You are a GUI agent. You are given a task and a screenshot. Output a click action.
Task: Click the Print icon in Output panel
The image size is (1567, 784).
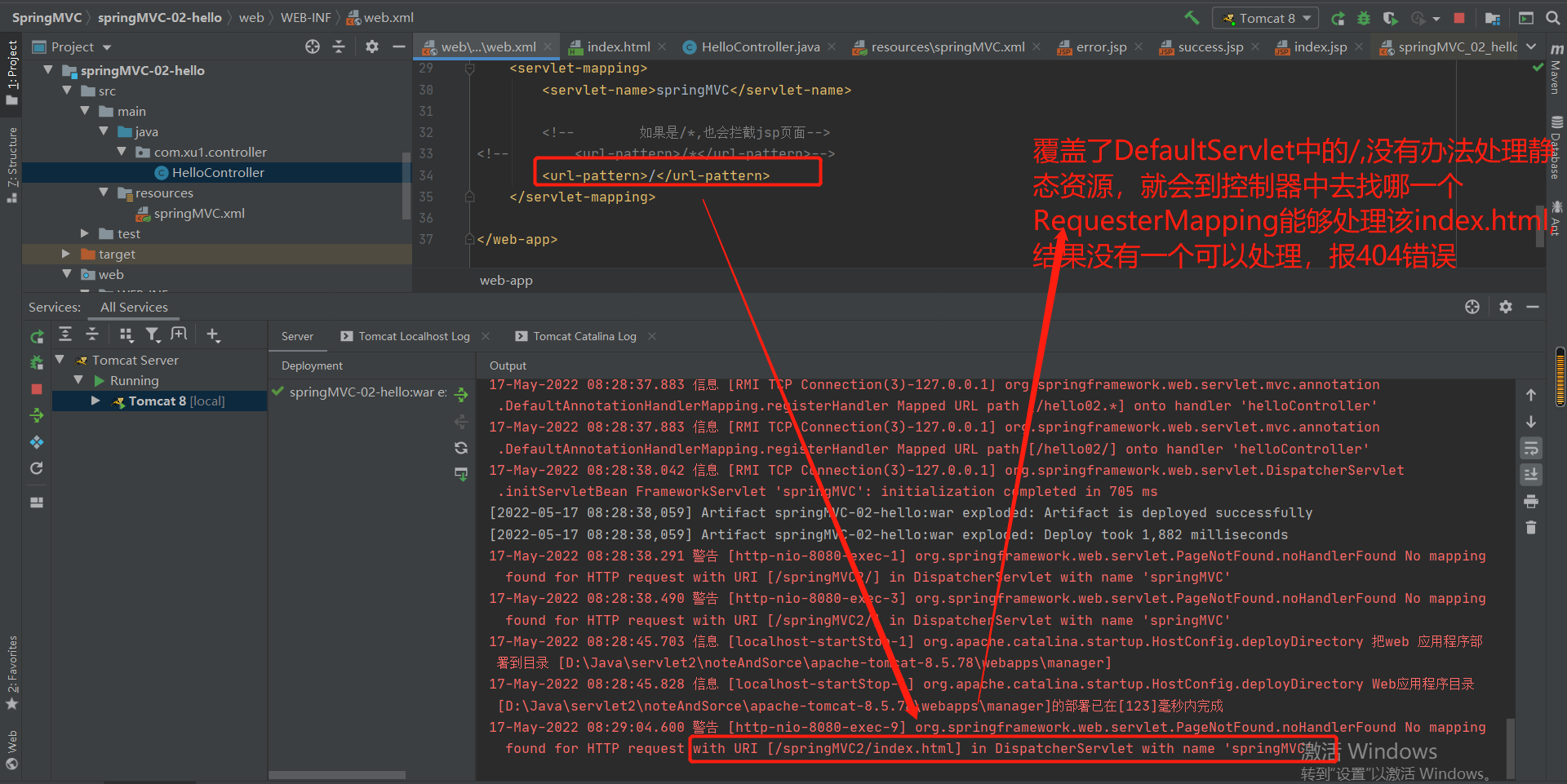click(x=1531, y=501)
